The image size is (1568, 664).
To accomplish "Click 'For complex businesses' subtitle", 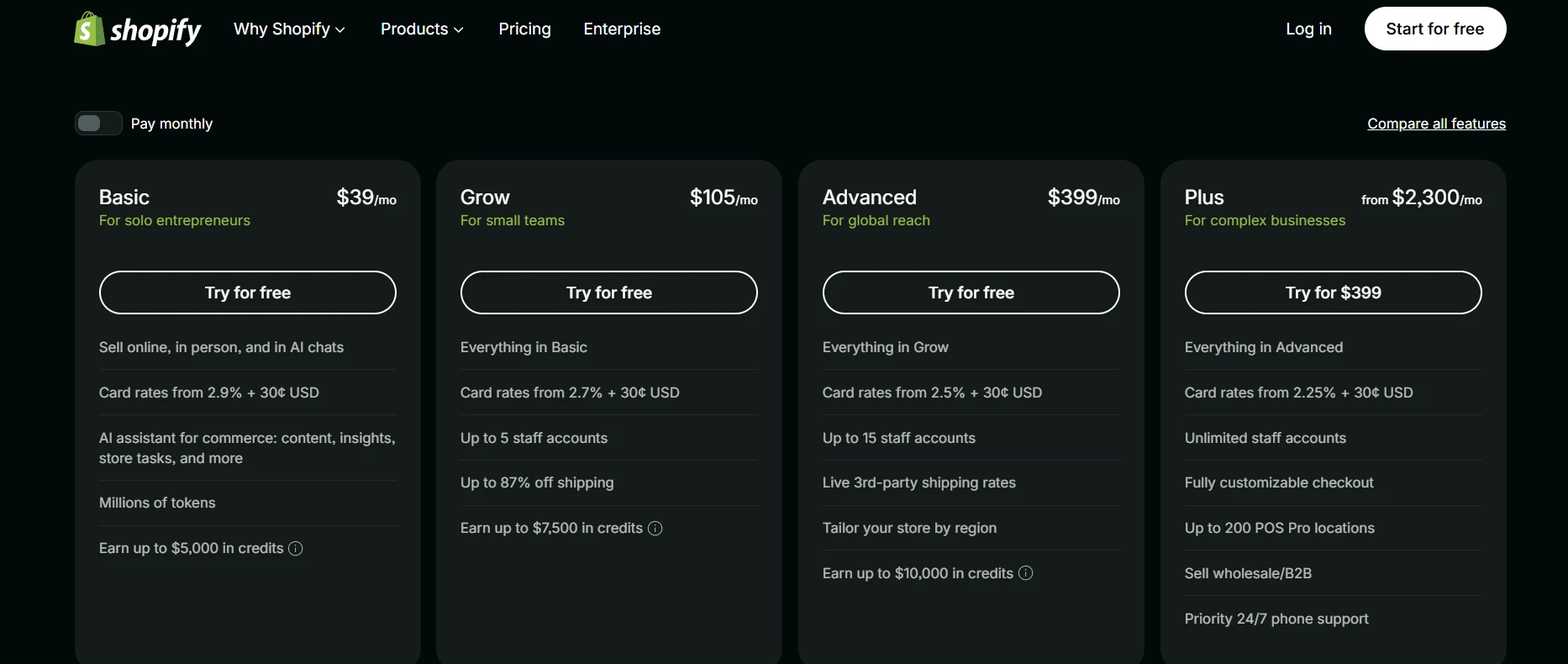I will 1265,220.
